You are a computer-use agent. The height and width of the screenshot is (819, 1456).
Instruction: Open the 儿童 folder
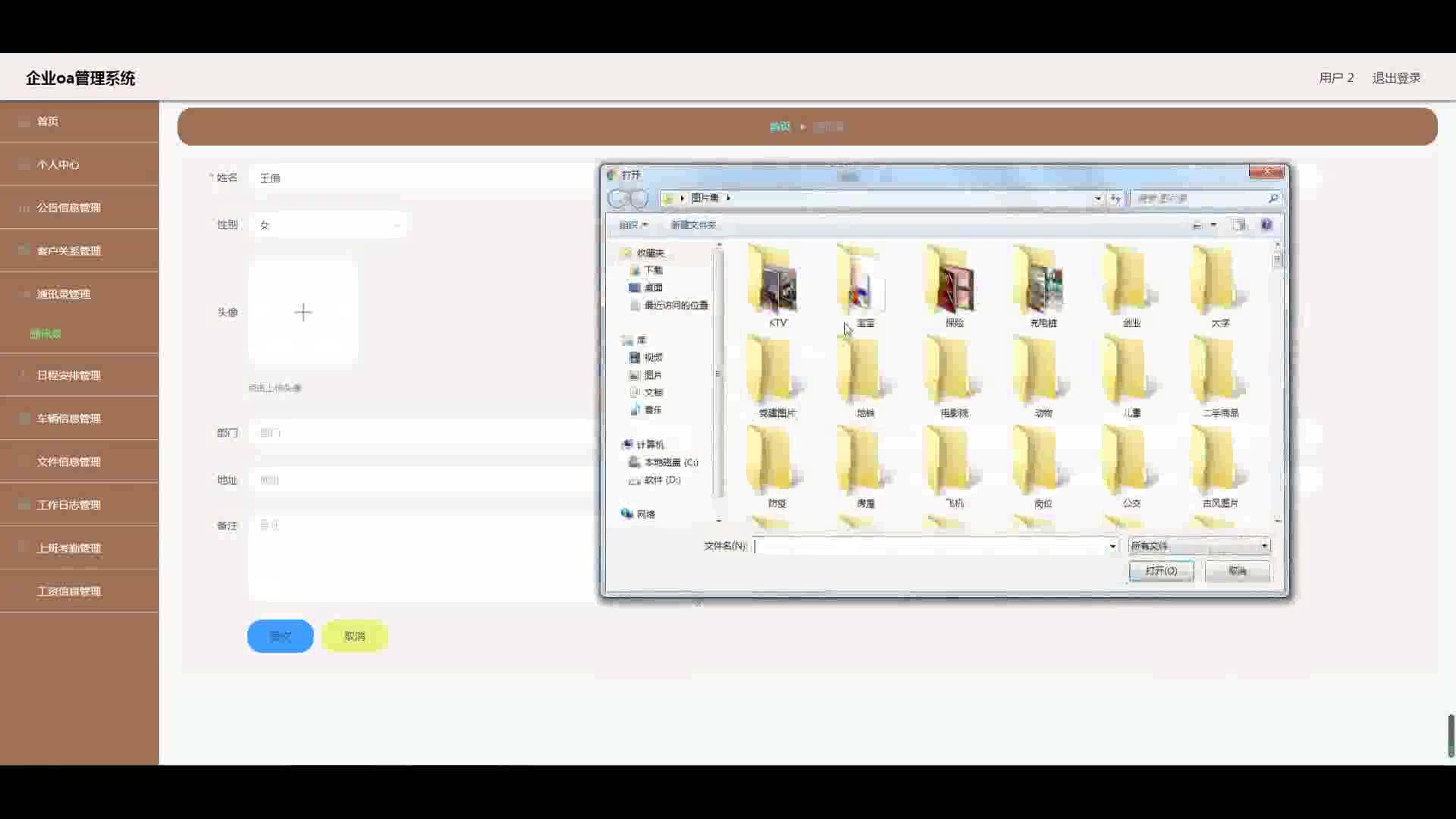(1131, 377)
